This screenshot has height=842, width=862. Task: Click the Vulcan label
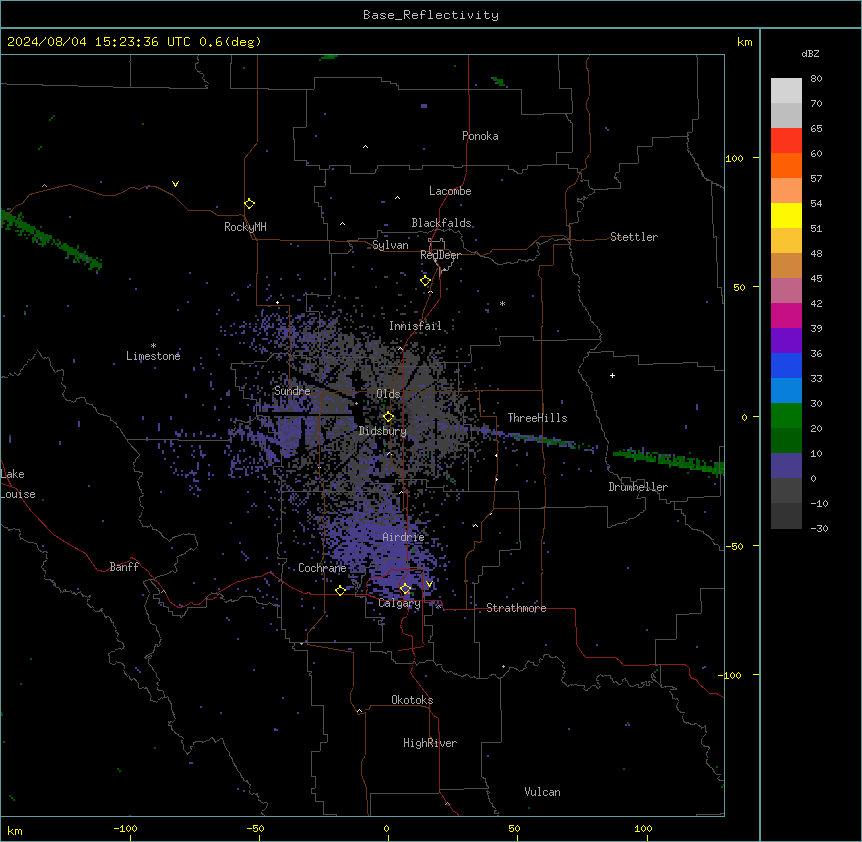[x=543, y=792]
